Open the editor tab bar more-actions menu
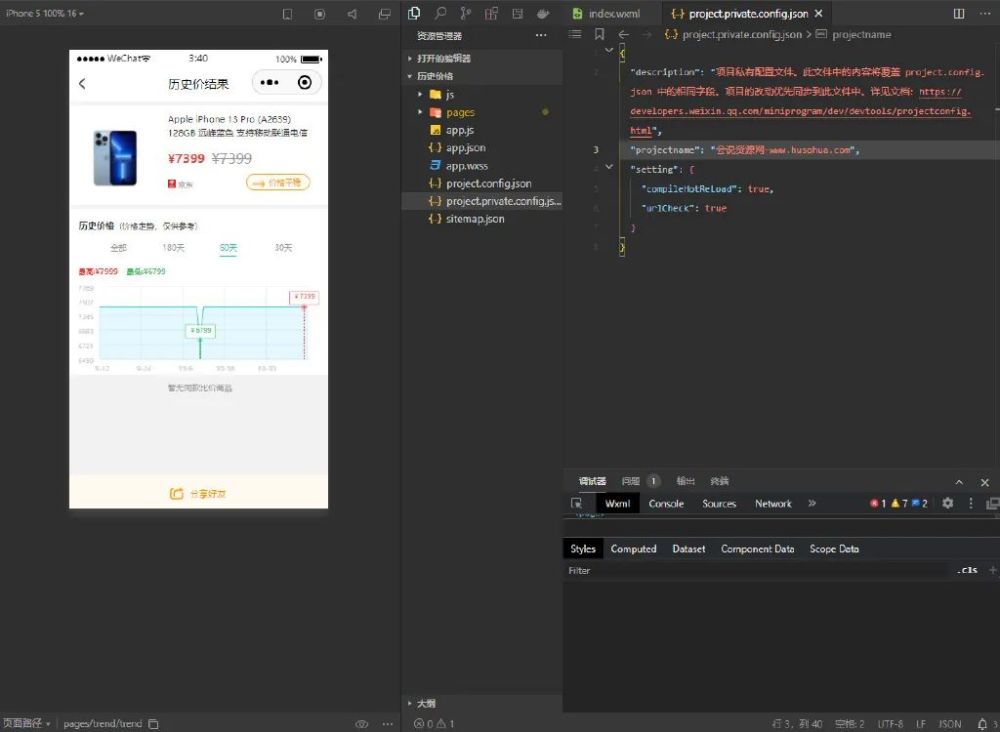 click(985, 13)
